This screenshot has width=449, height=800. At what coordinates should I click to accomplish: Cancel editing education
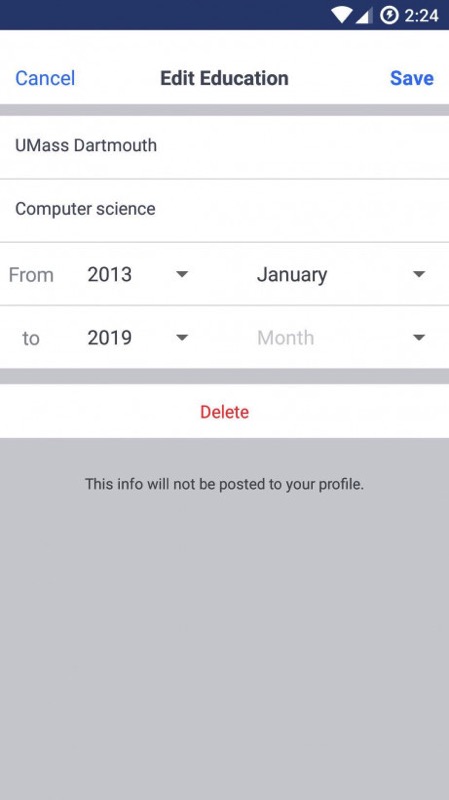pos(45,78)
